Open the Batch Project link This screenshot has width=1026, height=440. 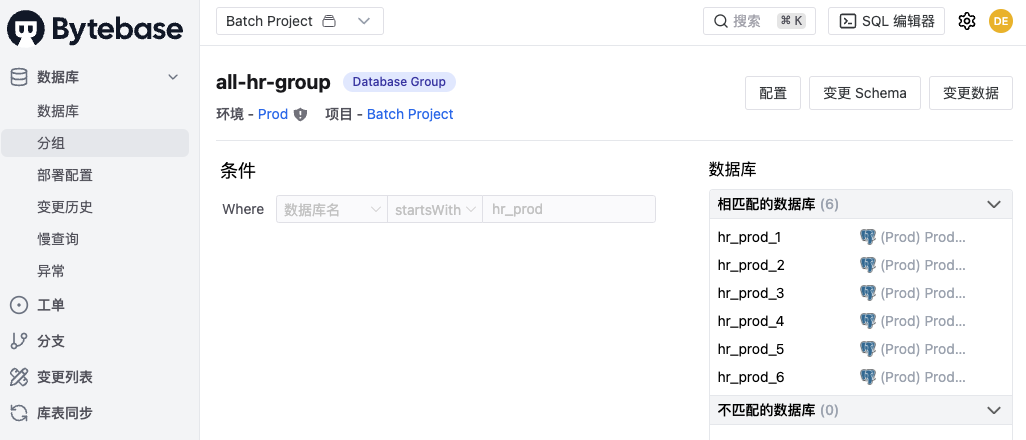(x=410, y=115)
